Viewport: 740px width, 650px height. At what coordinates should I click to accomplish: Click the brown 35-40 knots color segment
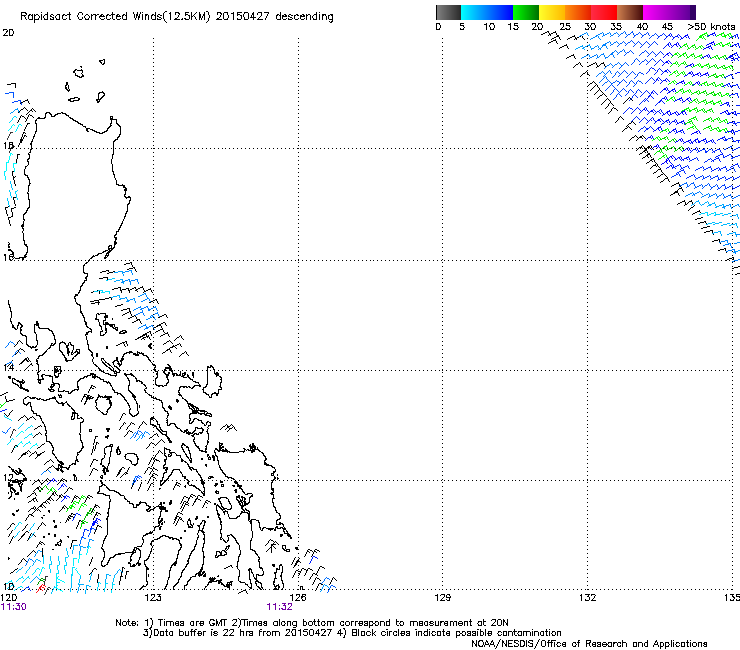coord(630,12)
